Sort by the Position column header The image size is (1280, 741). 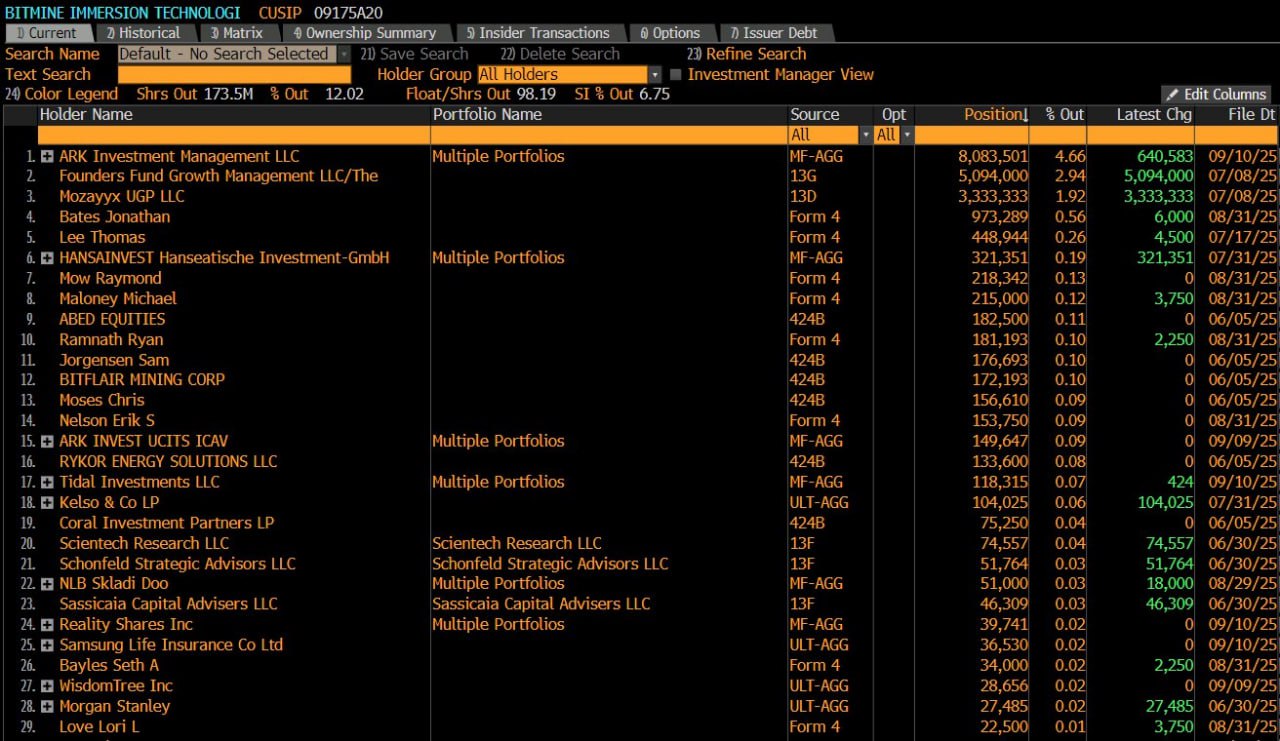point(996,115)
